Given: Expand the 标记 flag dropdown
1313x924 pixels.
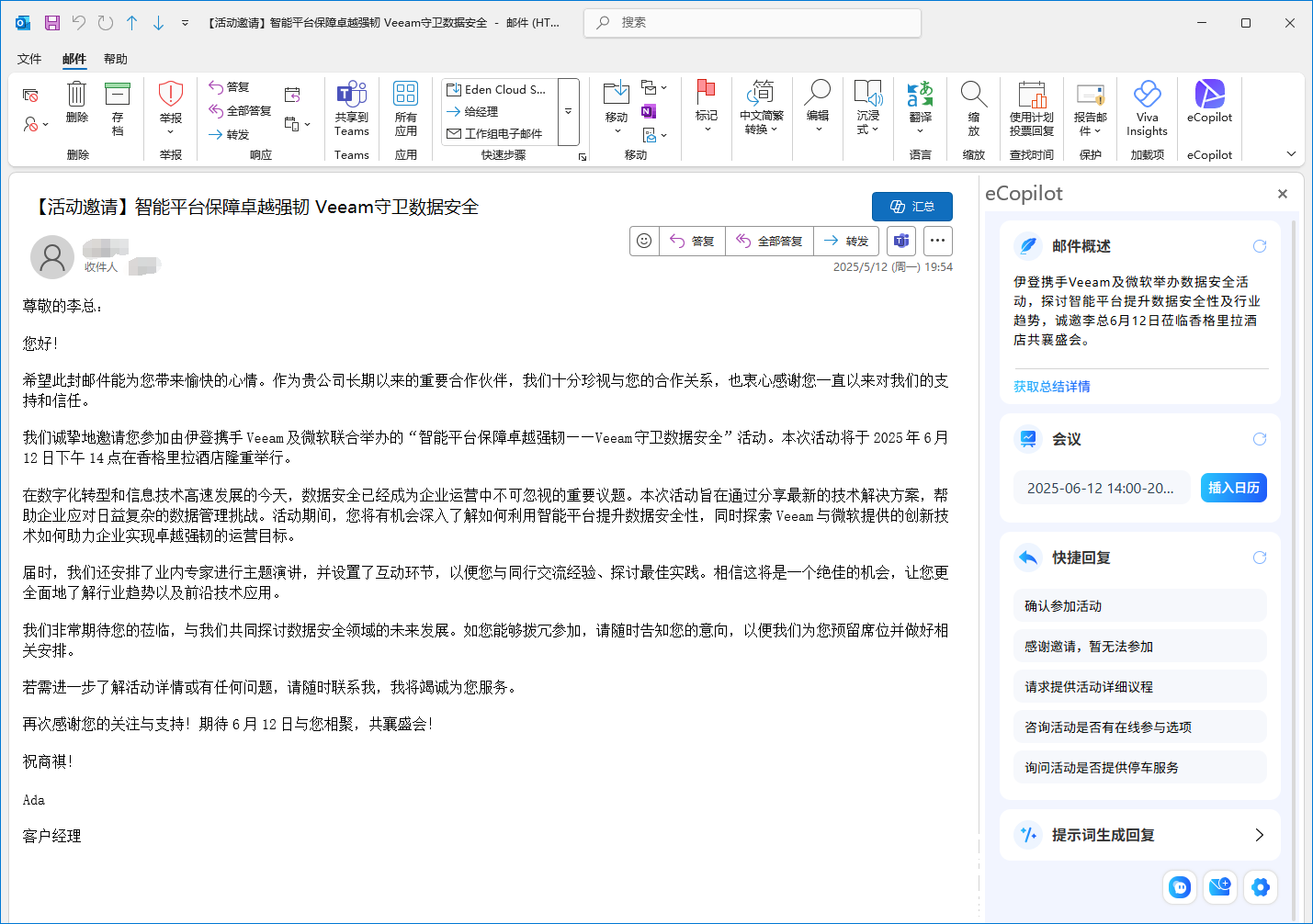Looking at the screenshot, I should pos(707,129).
